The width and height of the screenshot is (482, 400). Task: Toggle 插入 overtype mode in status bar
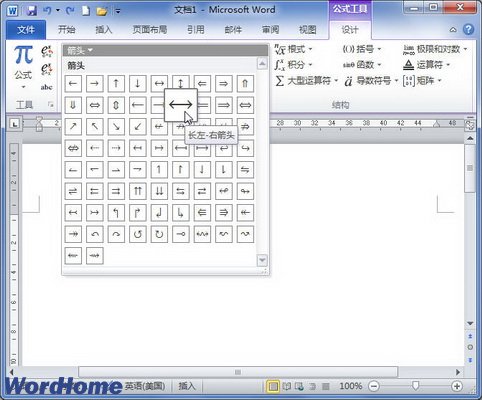coord(186,386)
